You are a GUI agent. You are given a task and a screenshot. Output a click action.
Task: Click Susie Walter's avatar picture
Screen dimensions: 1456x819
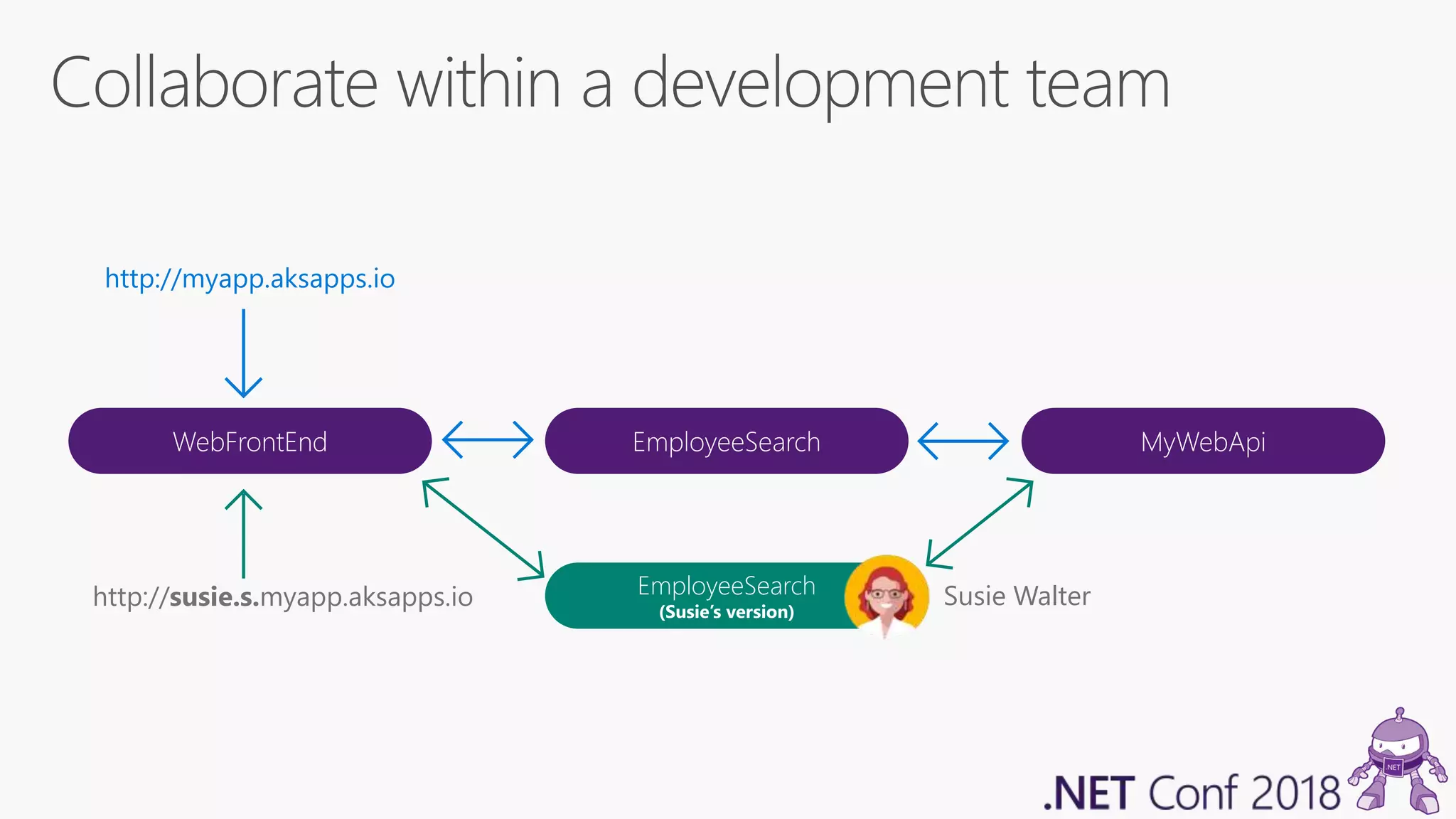(886, 596)
